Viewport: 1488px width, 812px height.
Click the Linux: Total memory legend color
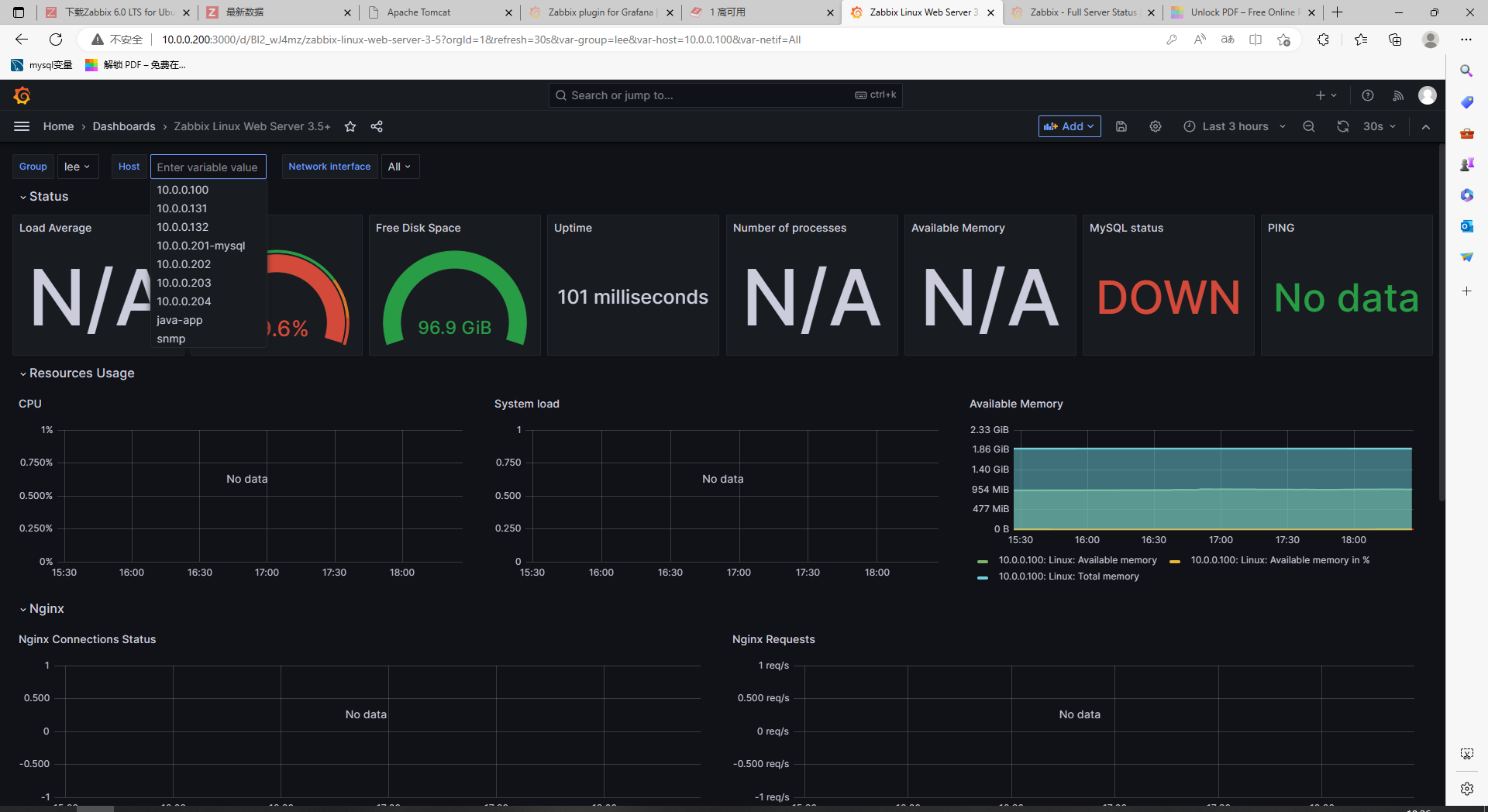click(x=983, y=577)
